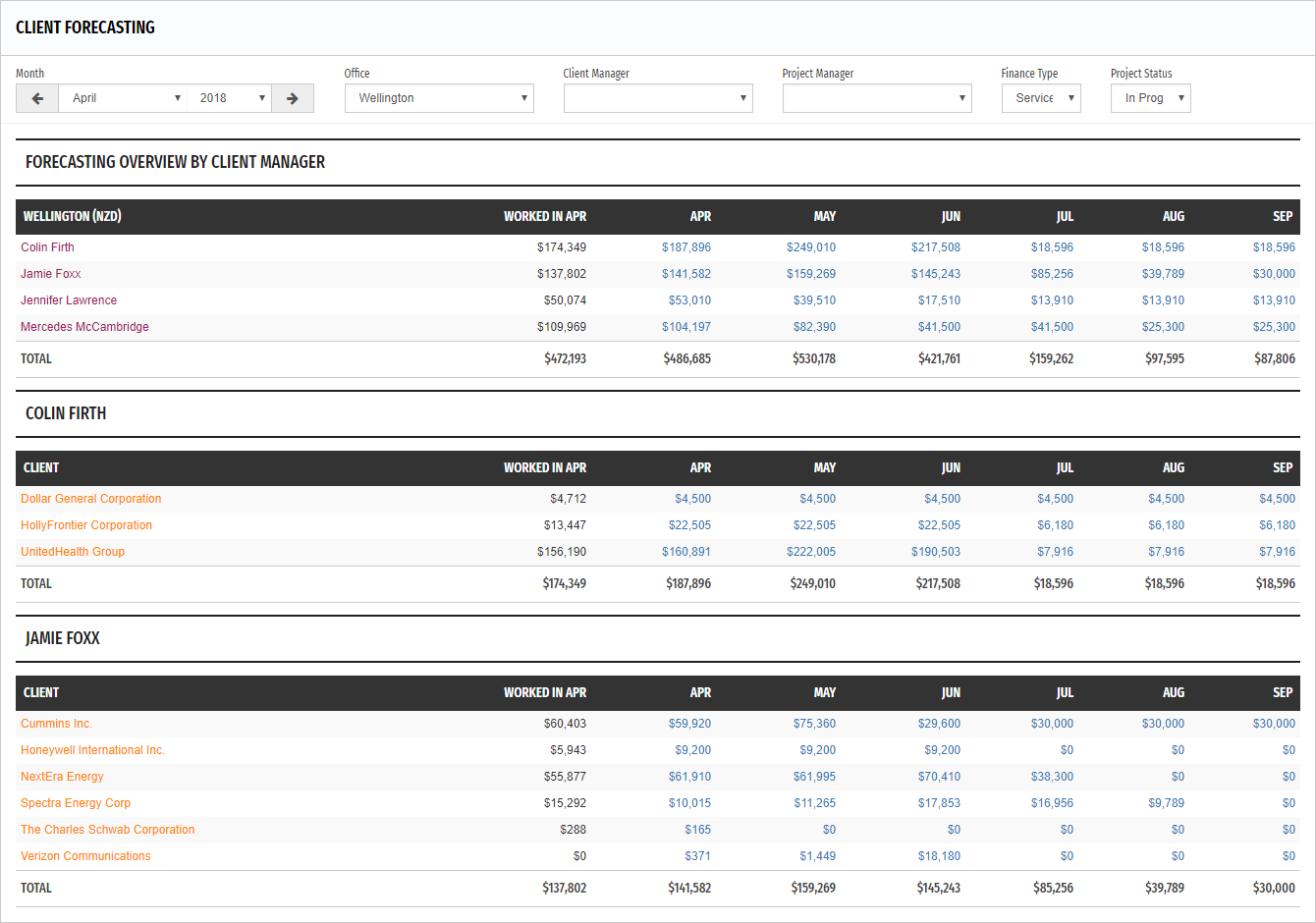Open Spectra Energy Corp client
1316x923 pixels.
click(76, 803)
